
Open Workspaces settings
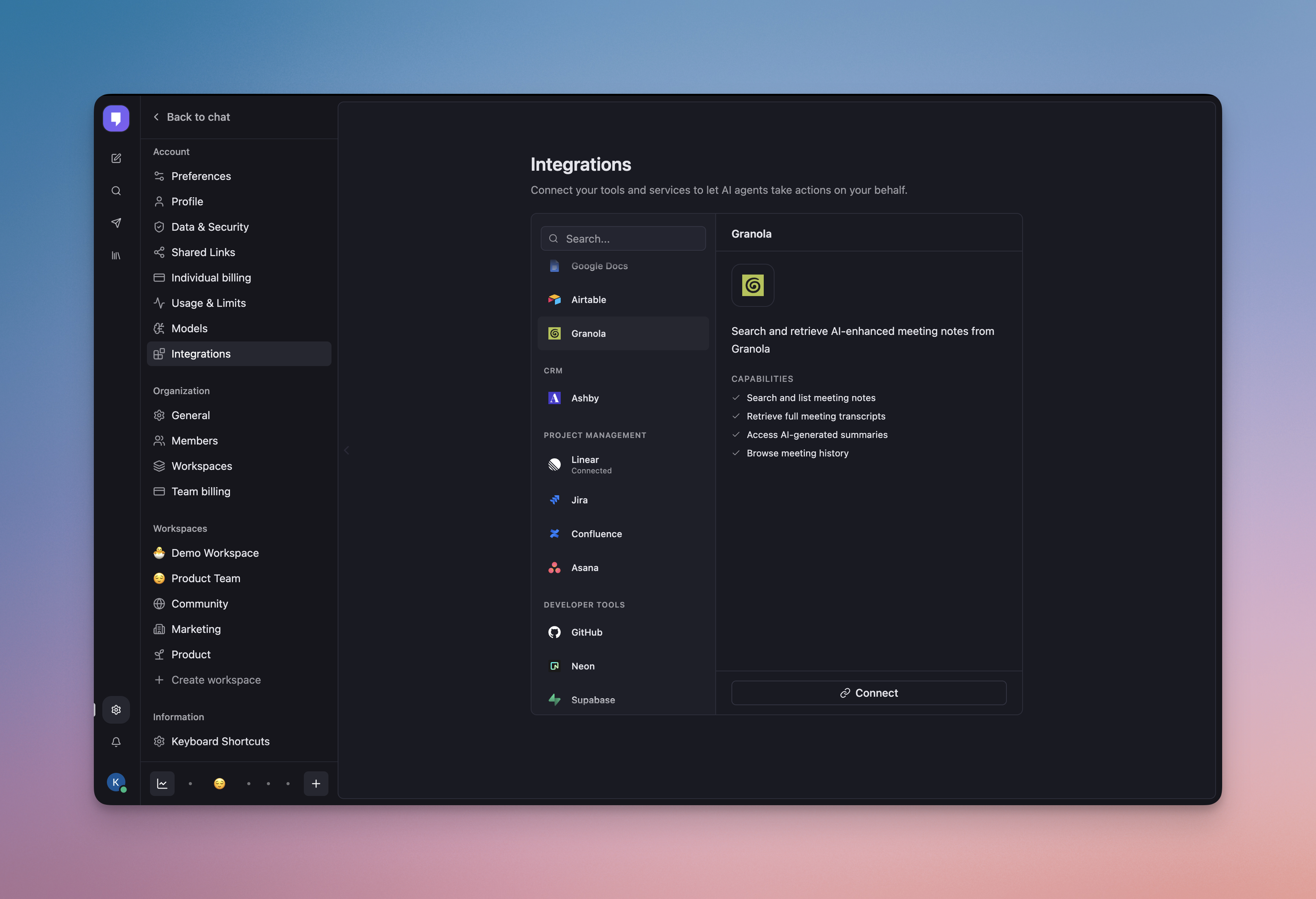(239, 466)
